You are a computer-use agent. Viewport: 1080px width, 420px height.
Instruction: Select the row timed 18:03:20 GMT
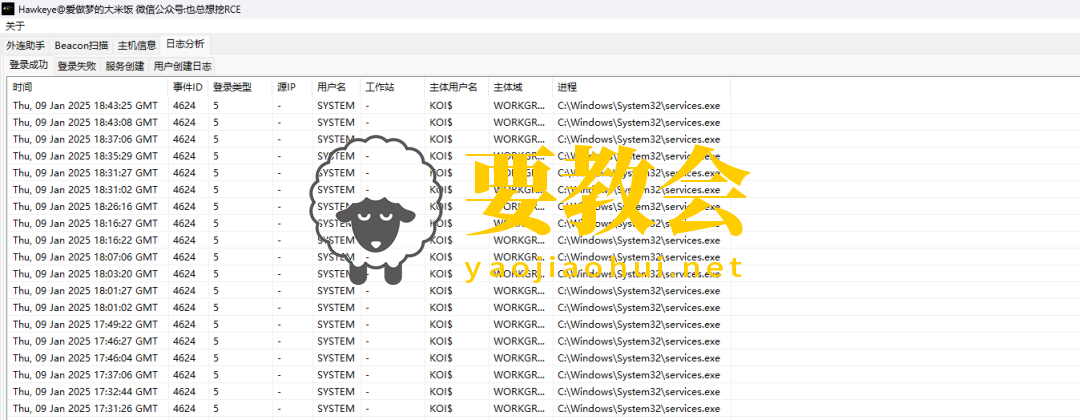(368, 274)
